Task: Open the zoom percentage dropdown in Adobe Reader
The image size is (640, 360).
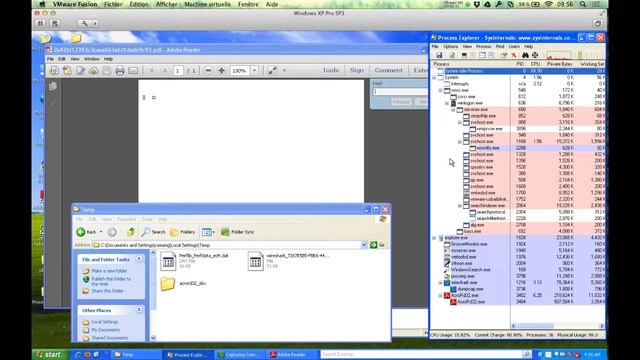Action: pos(254,71)
